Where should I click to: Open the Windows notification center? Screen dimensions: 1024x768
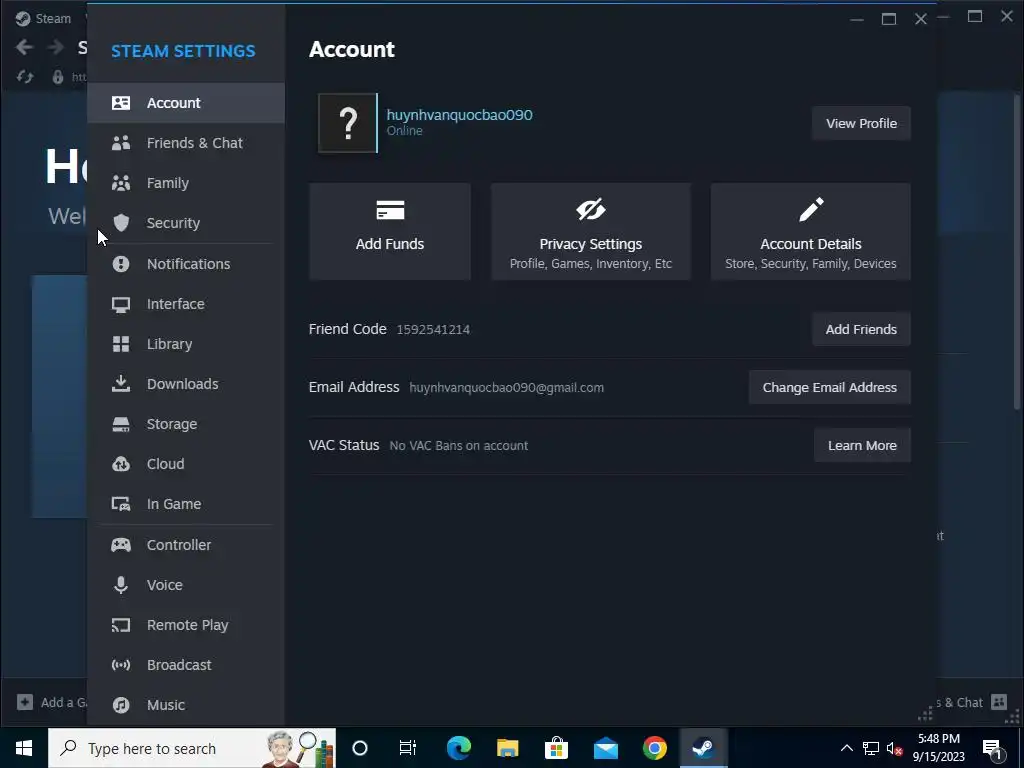(992, 748)
